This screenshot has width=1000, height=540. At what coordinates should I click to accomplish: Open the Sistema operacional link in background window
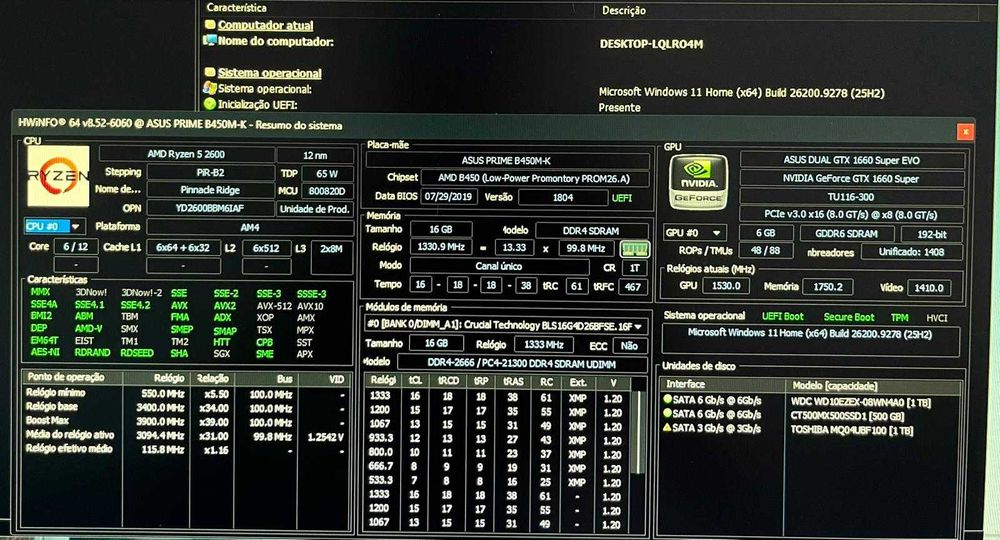[269, 73]
